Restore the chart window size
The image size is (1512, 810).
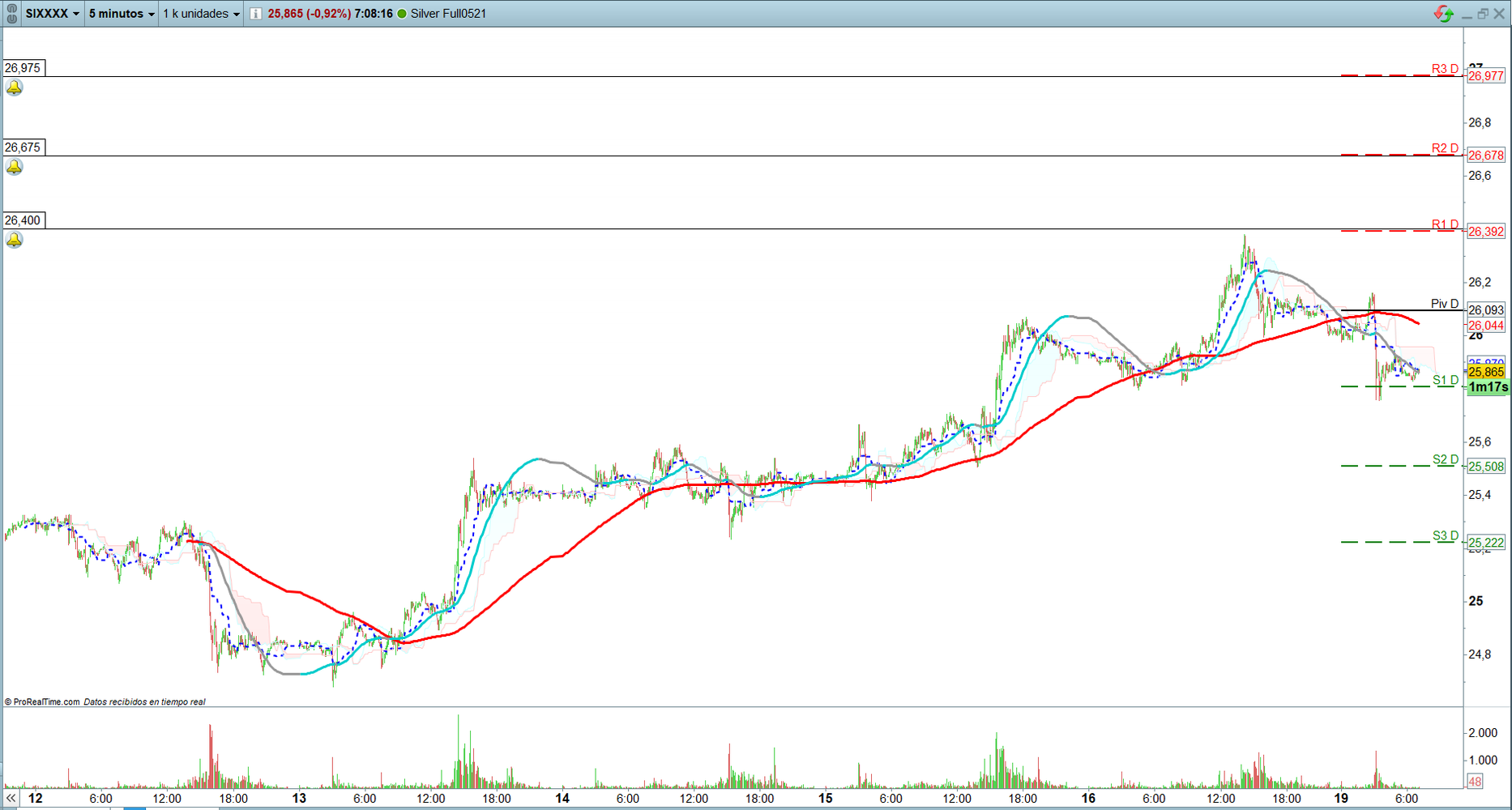1483,14
